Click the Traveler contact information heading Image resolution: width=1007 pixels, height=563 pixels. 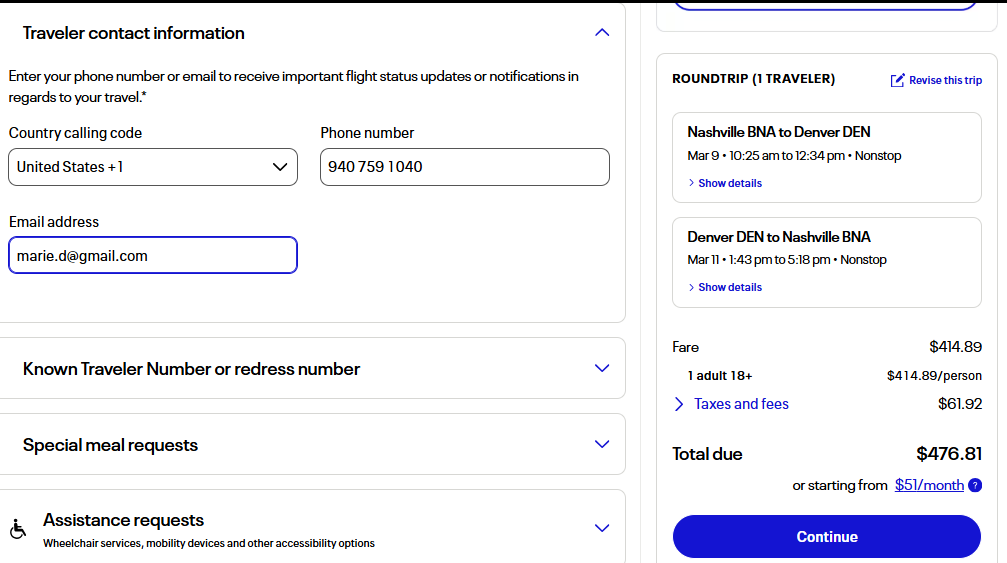pos(134,33)
